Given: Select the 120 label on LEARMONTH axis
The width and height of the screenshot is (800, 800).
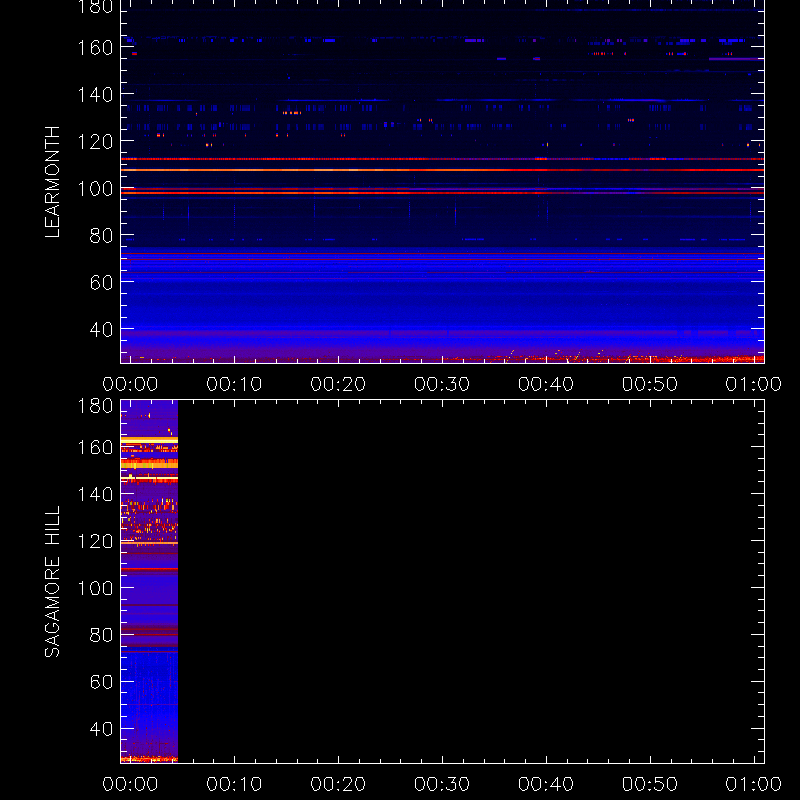Looking at the screenshot, I should [x=95, y=142].
